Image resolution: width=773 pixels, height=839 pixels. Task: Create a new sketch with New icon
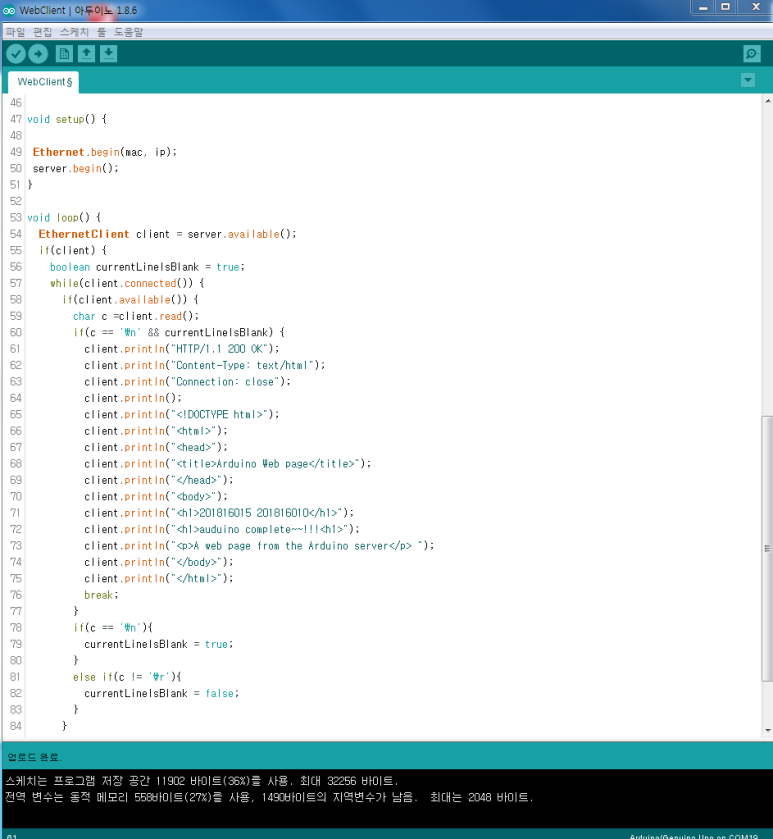[64, 54]
